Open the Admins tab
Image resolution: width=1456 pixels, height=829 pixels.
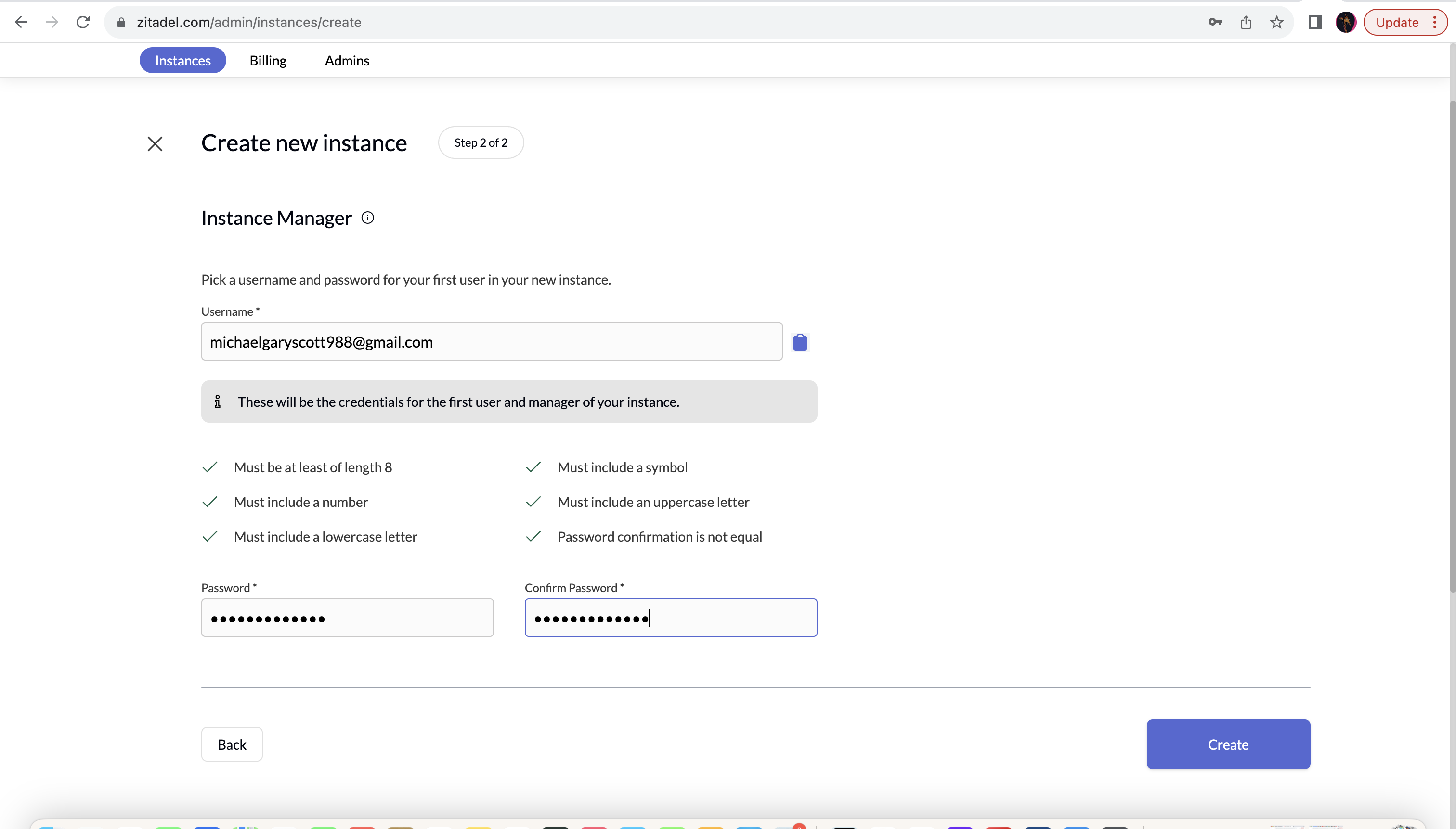click(x=347, y=60)
